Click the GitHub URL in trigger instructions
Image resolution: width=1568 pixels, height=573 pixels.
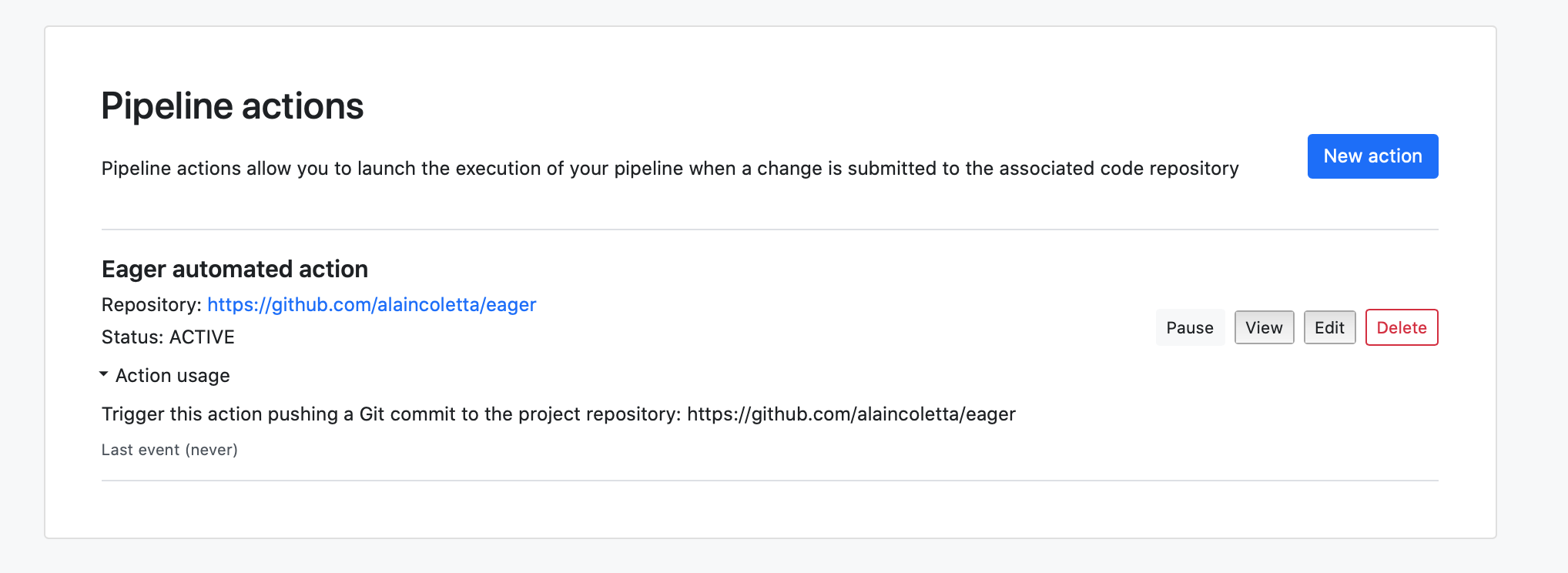851,414
